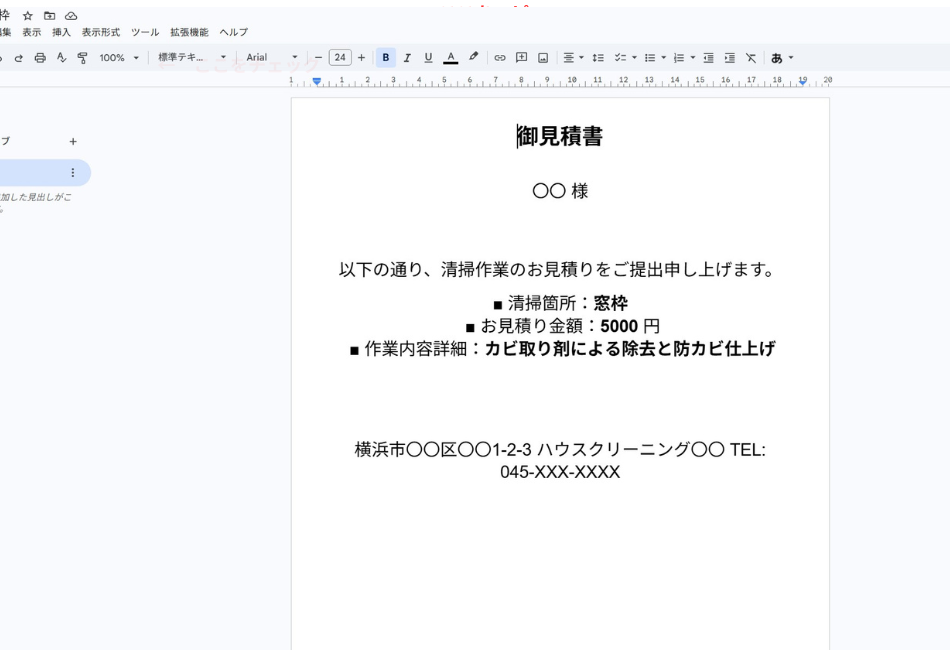Select the print icon in the toolbar
950x650 pixels.
(39, 57)
